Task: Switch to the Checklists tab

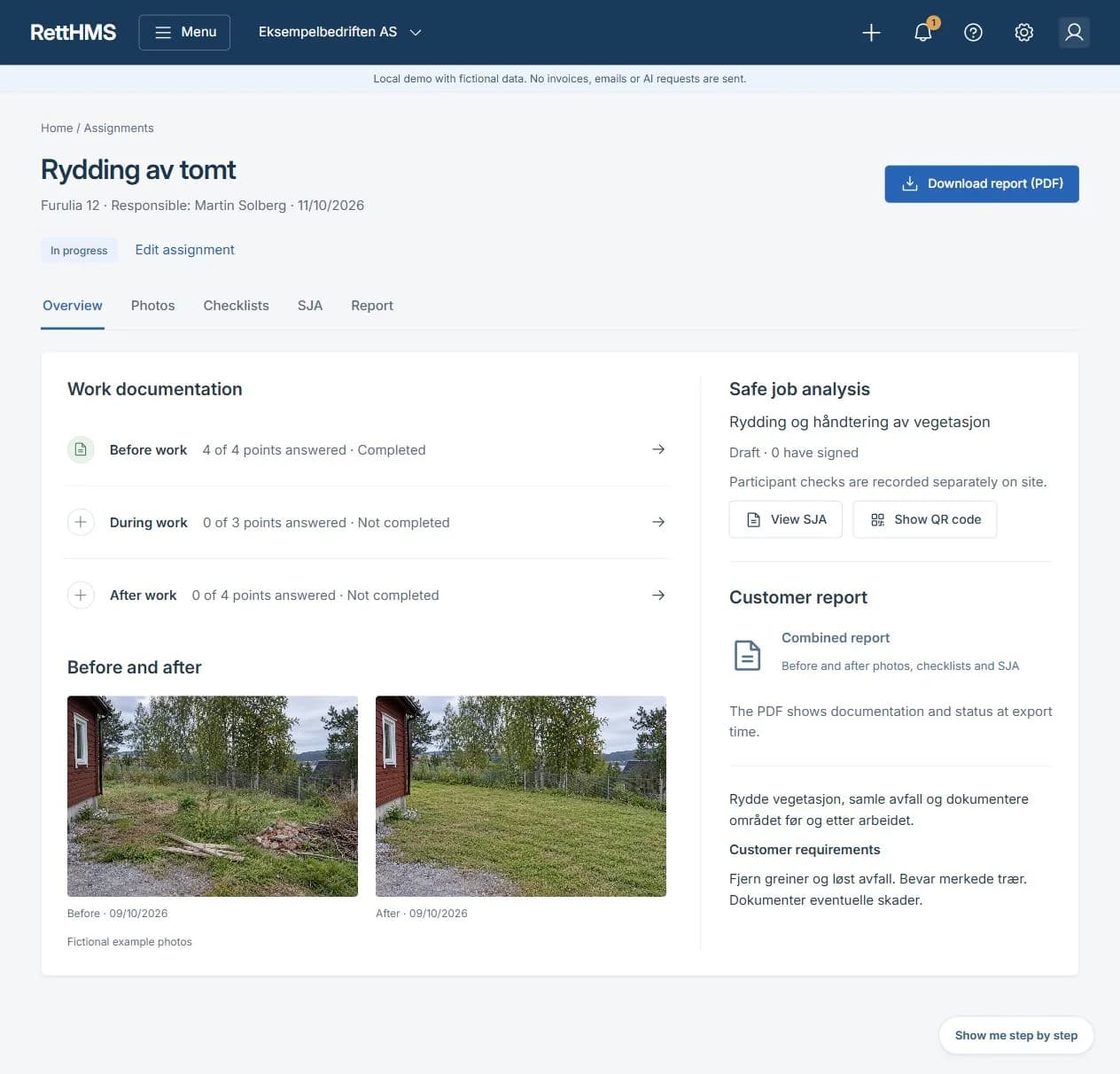Action: click(x=236, y=306)
